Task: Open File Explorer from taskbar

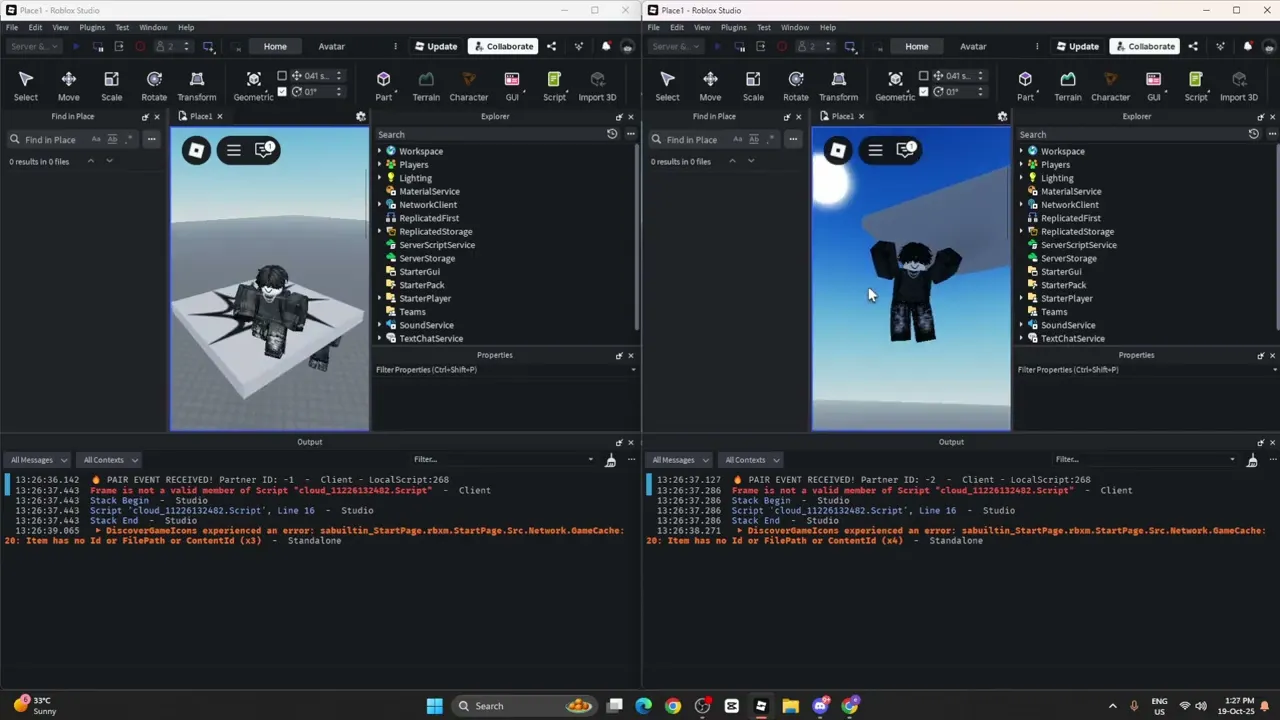Action: click(790, 706)
